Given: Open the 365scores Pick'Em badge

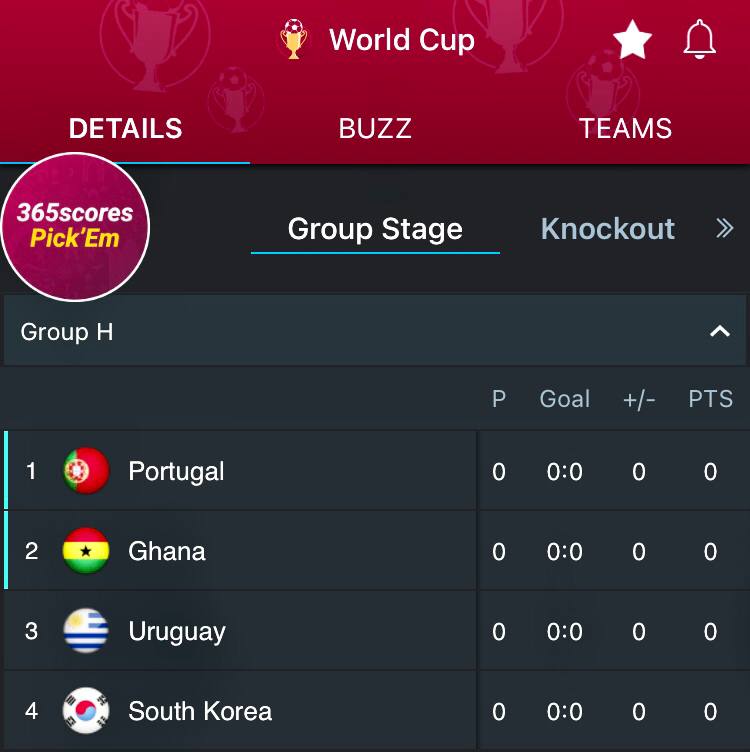Looking at the screenshot, I should pos(75,227).
